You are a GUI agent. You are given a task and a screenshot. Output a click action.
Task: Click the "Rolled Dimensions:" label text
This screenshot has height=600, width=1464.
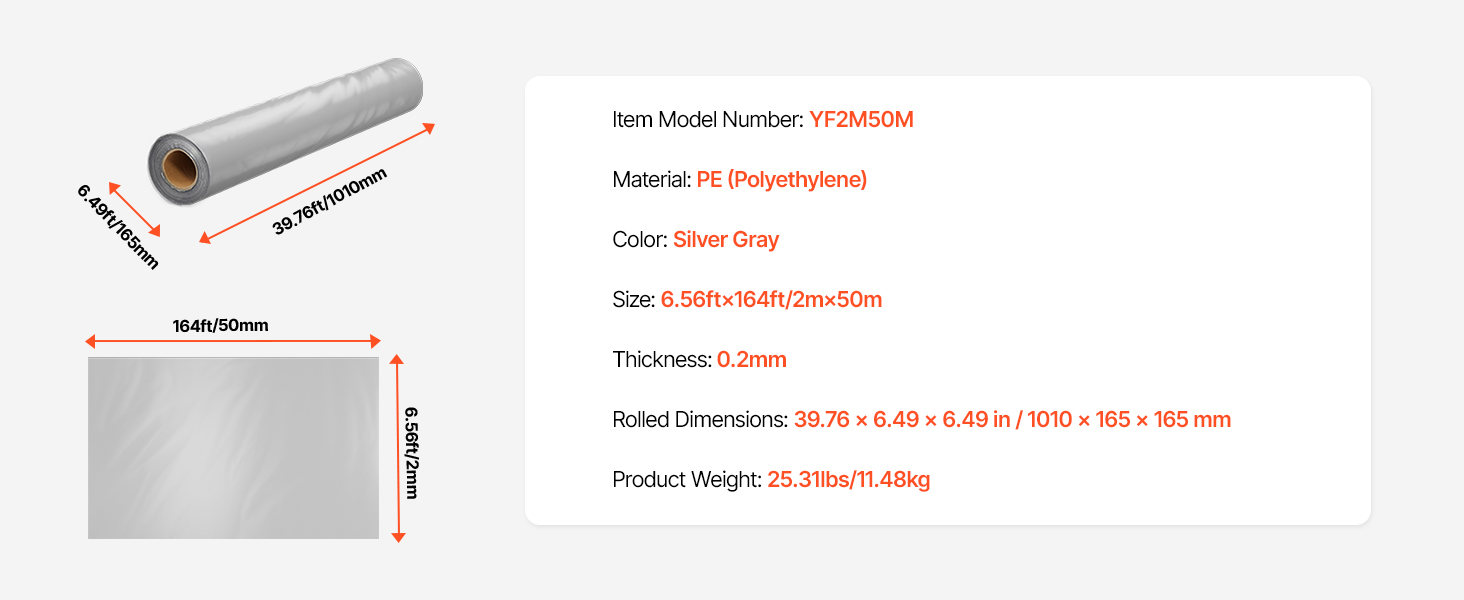point(700,420)
